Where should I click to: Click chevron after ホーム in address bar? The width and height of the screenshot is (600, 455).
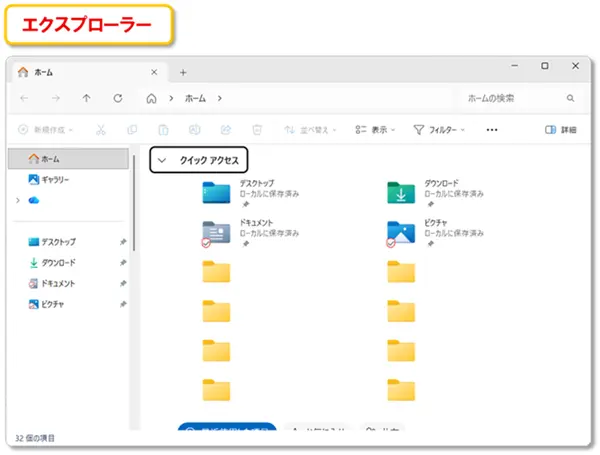(x=220, y=98)
